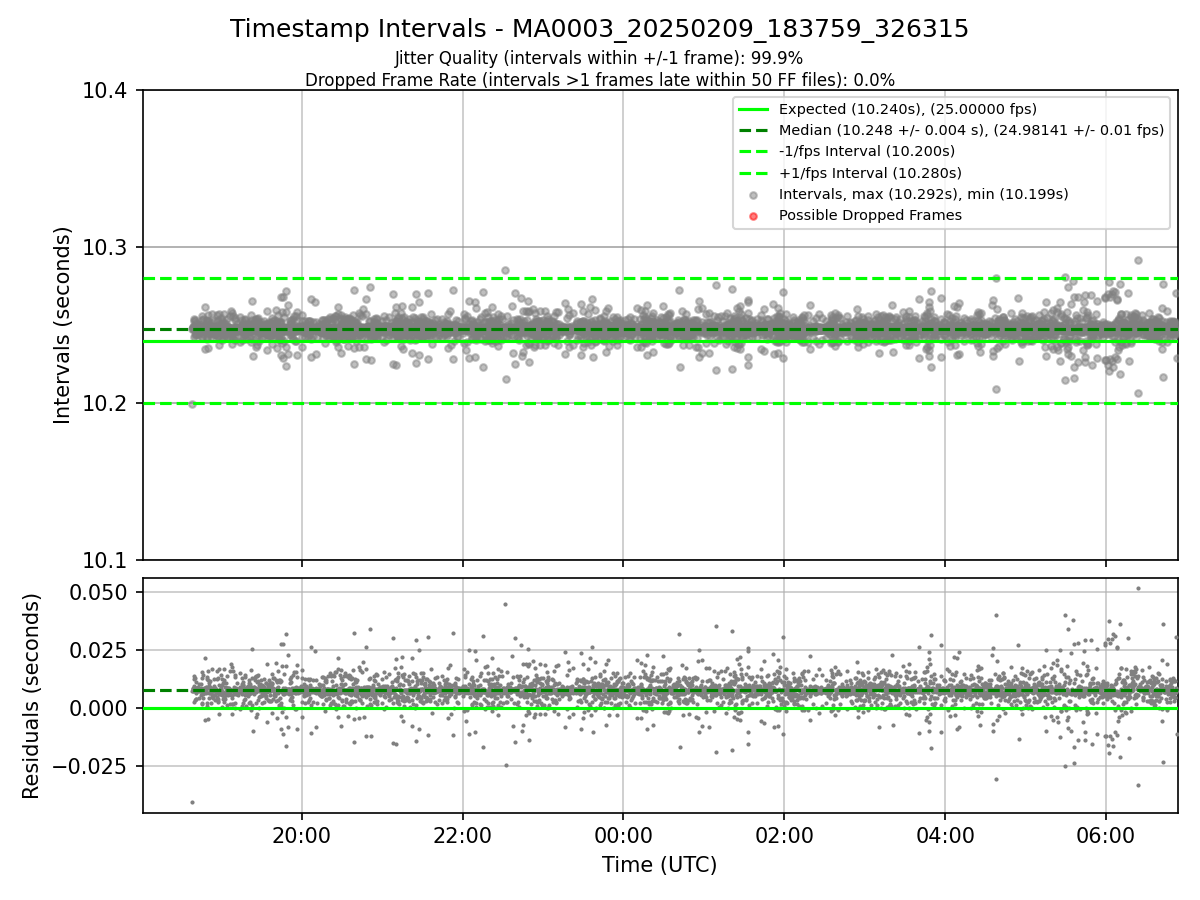Click the highest interval point near 10.292s
This screenshot has height=900, width=1200.
click(1138, 260)
